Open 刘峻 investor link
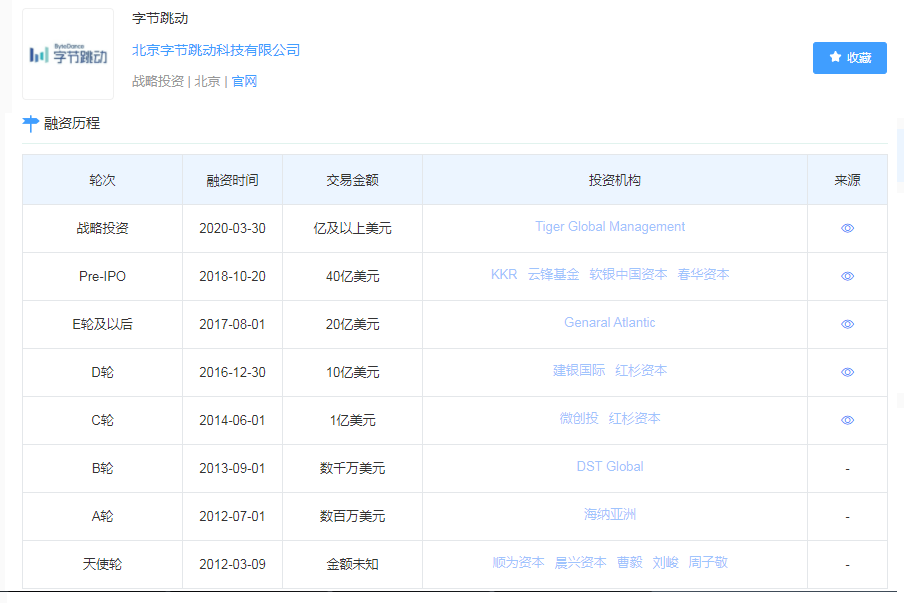 665,562
